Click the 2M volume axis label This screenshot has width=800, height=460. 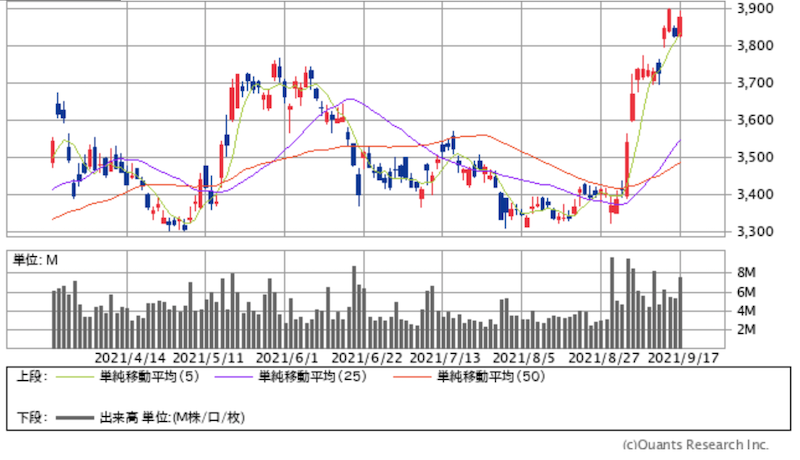pos(746,330)
